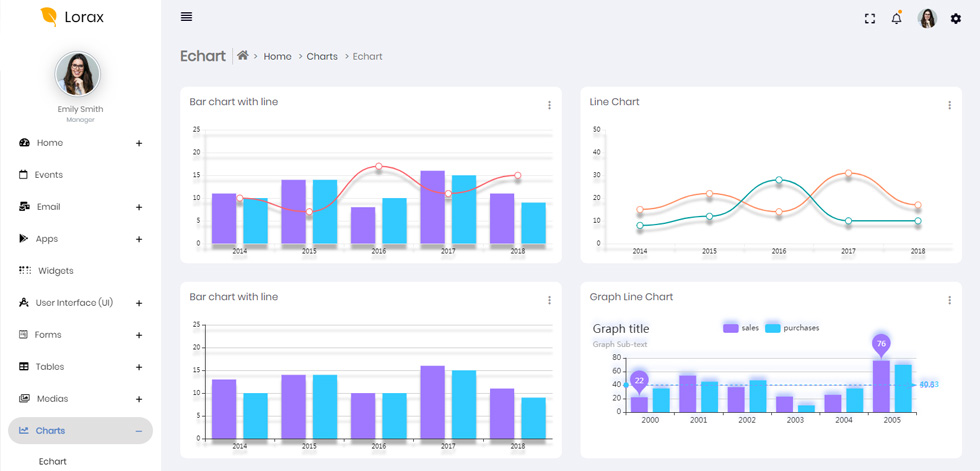Viewport: 980px width, 471px height.
Task: Open the Forms menu label
Action: click(x=48, y=334)
